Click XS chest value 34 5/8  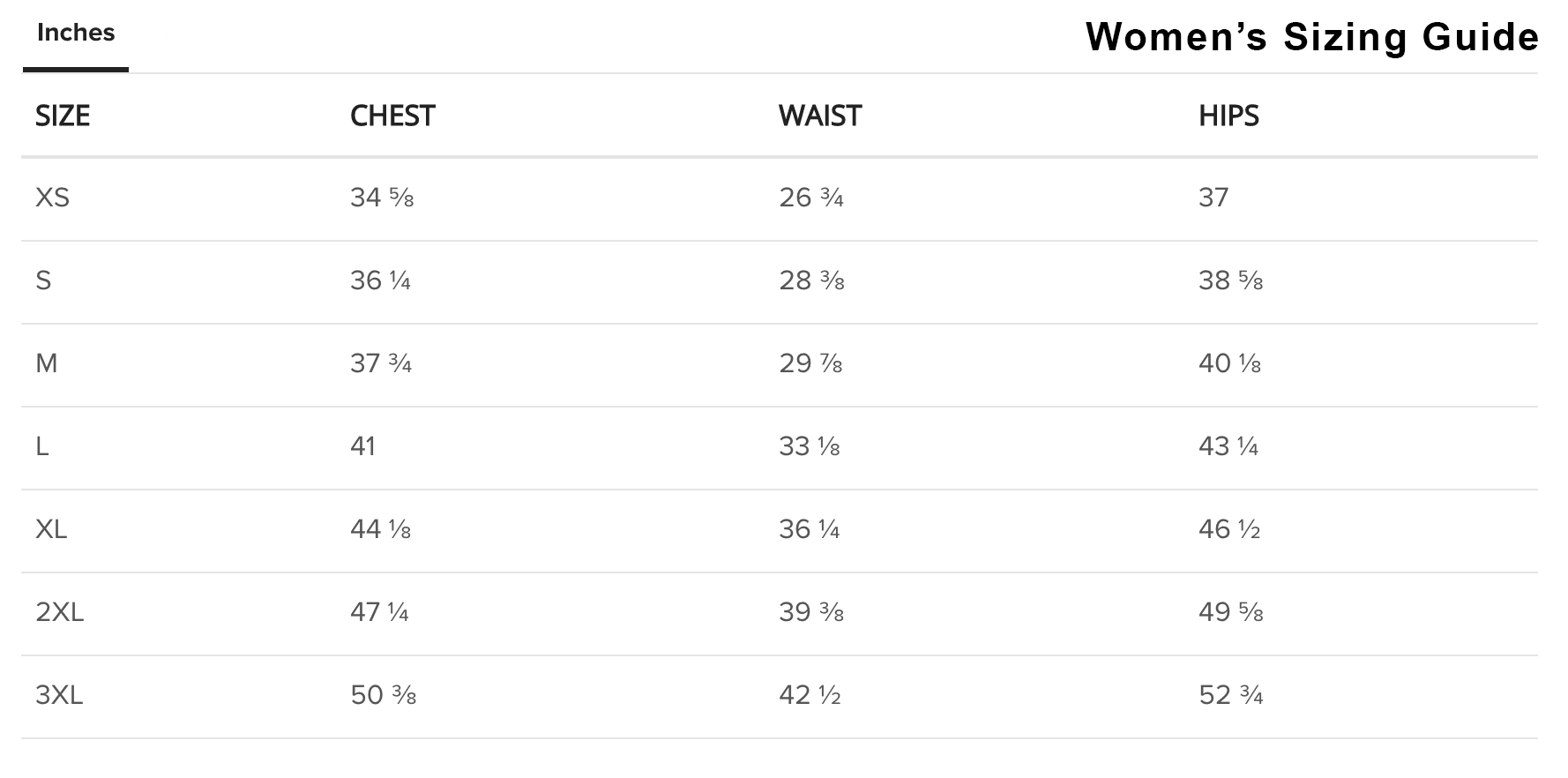[382, 198]
